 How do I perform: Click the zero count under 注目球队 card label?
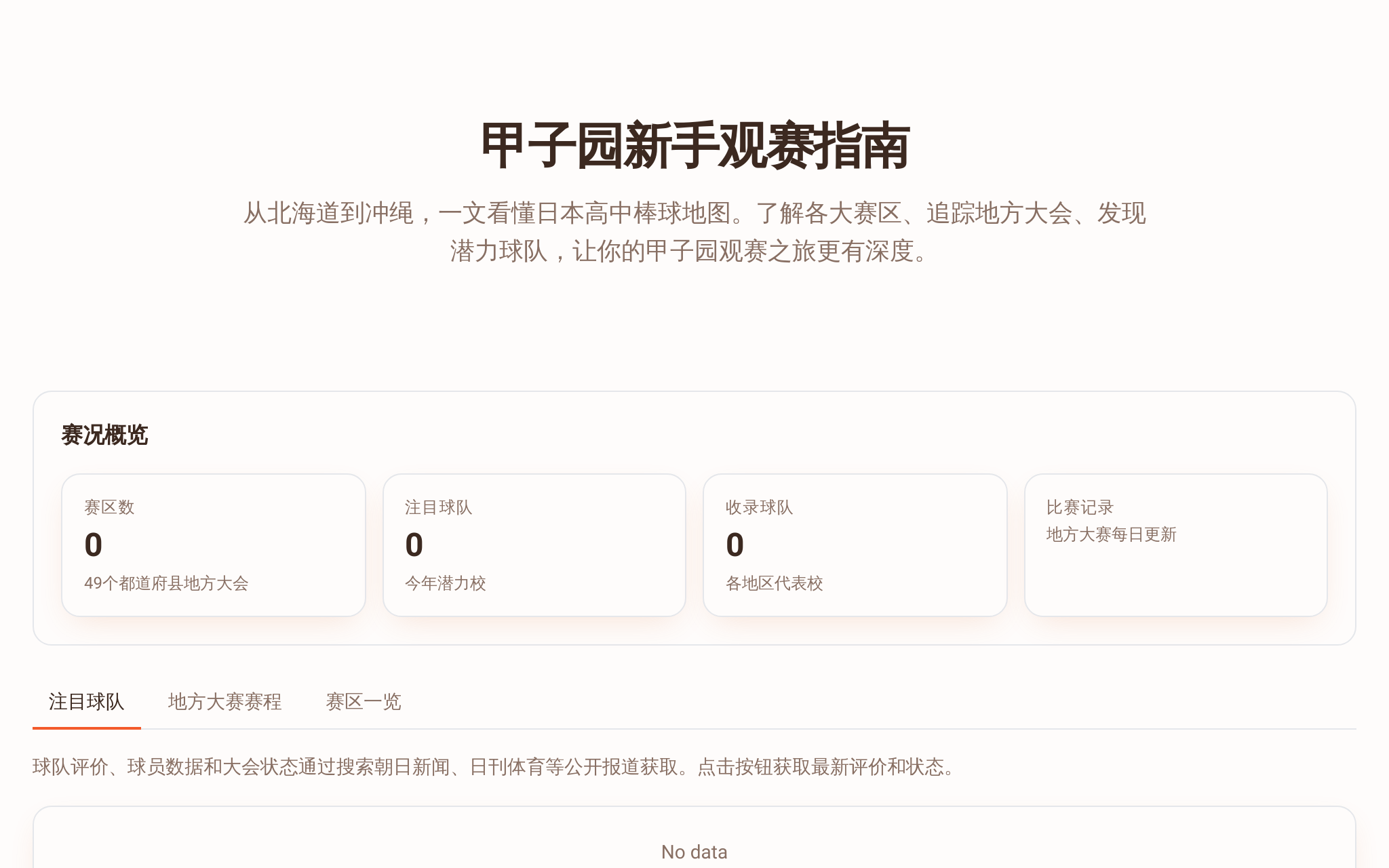click(x=414, y=545)
